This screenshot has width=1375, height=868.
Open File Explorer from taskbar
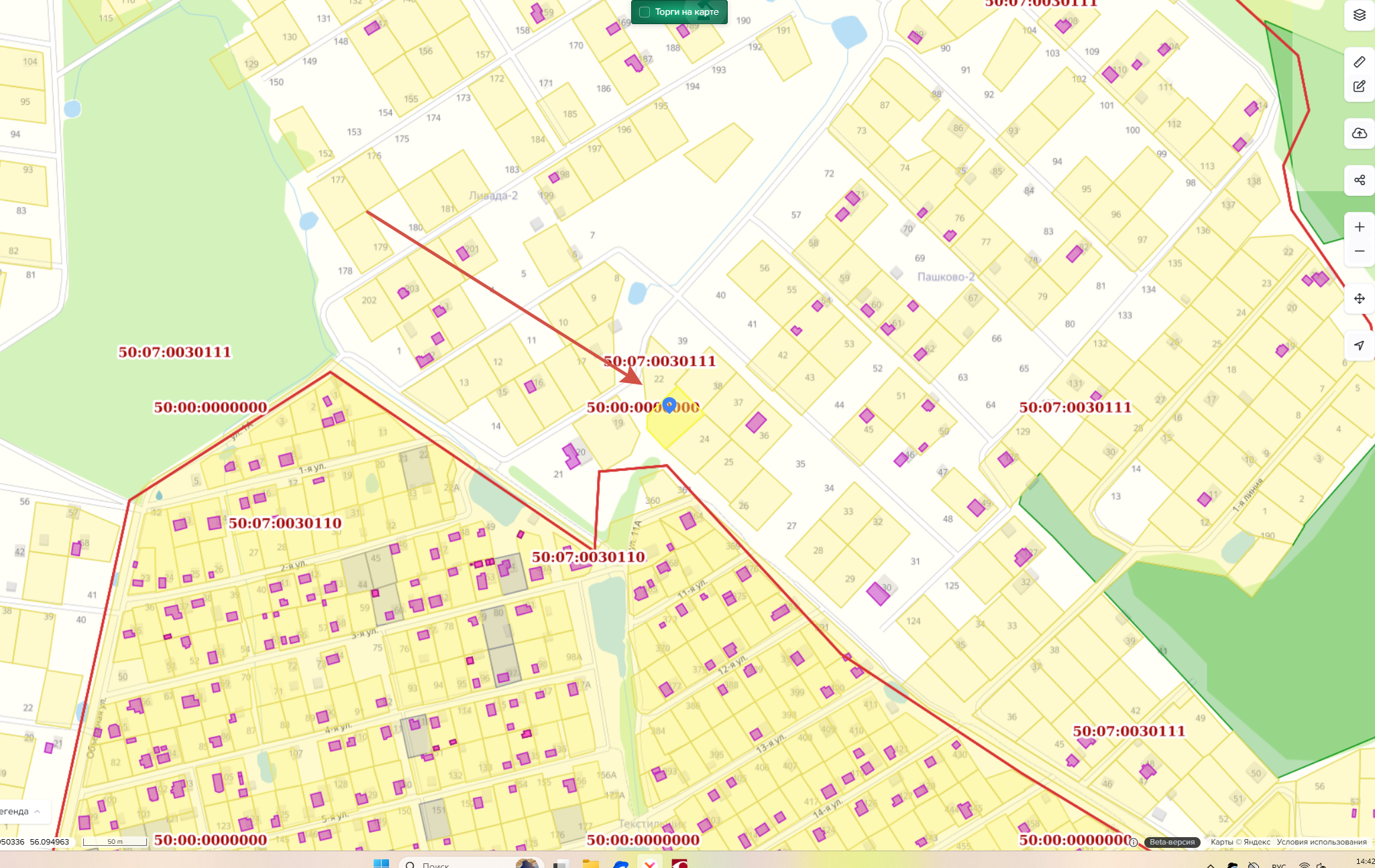[590, 864]
